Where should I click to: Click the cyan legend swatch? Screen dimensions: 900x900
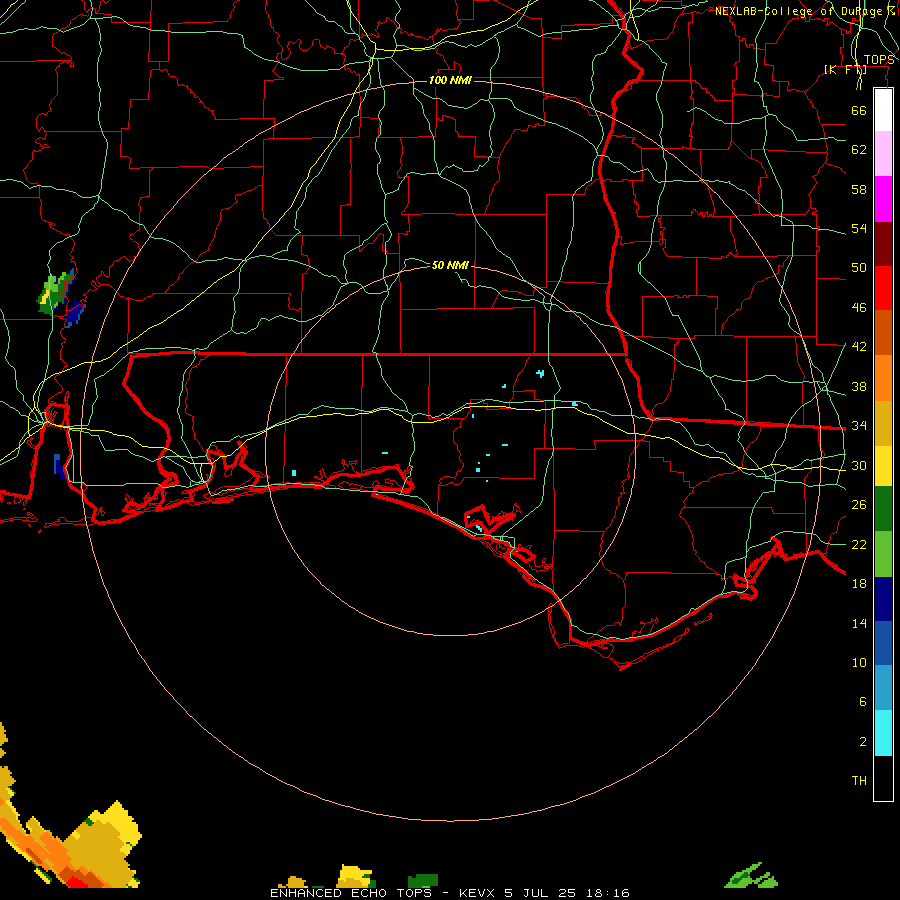(883, 733)
